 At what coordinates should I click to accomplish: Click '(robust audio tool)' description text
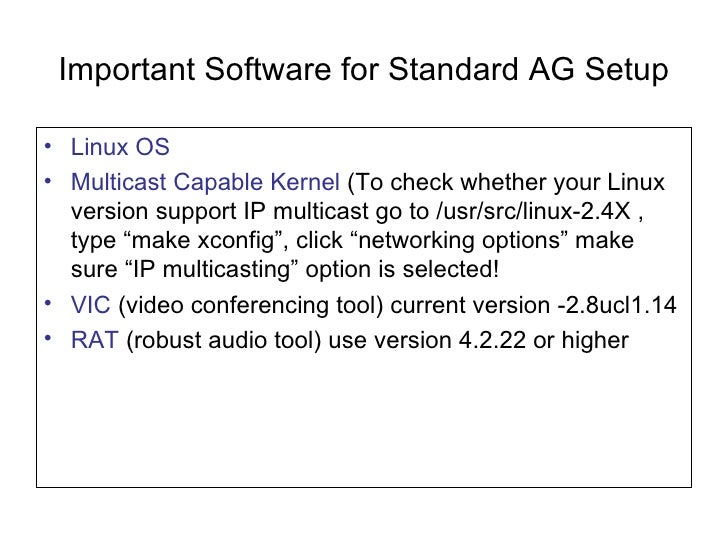(224, 341)
